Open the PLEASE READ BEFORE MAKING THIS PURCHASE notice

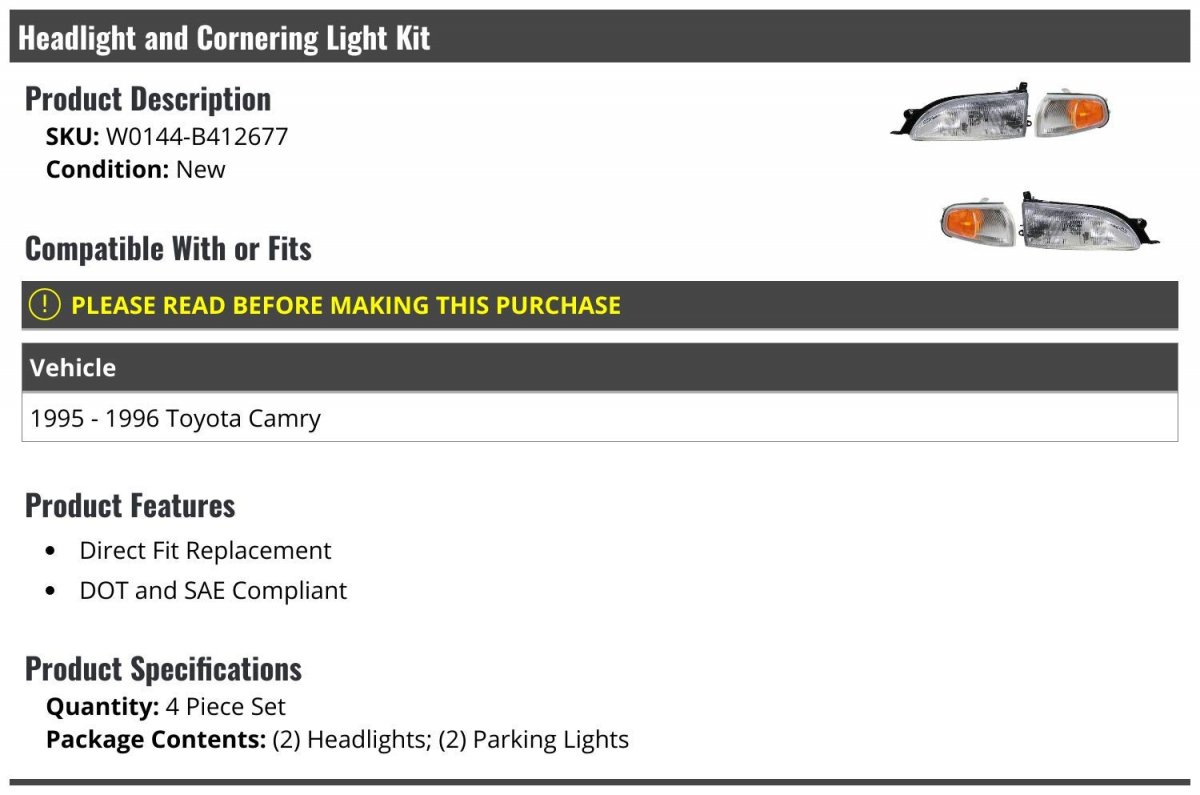click(346, 305)
